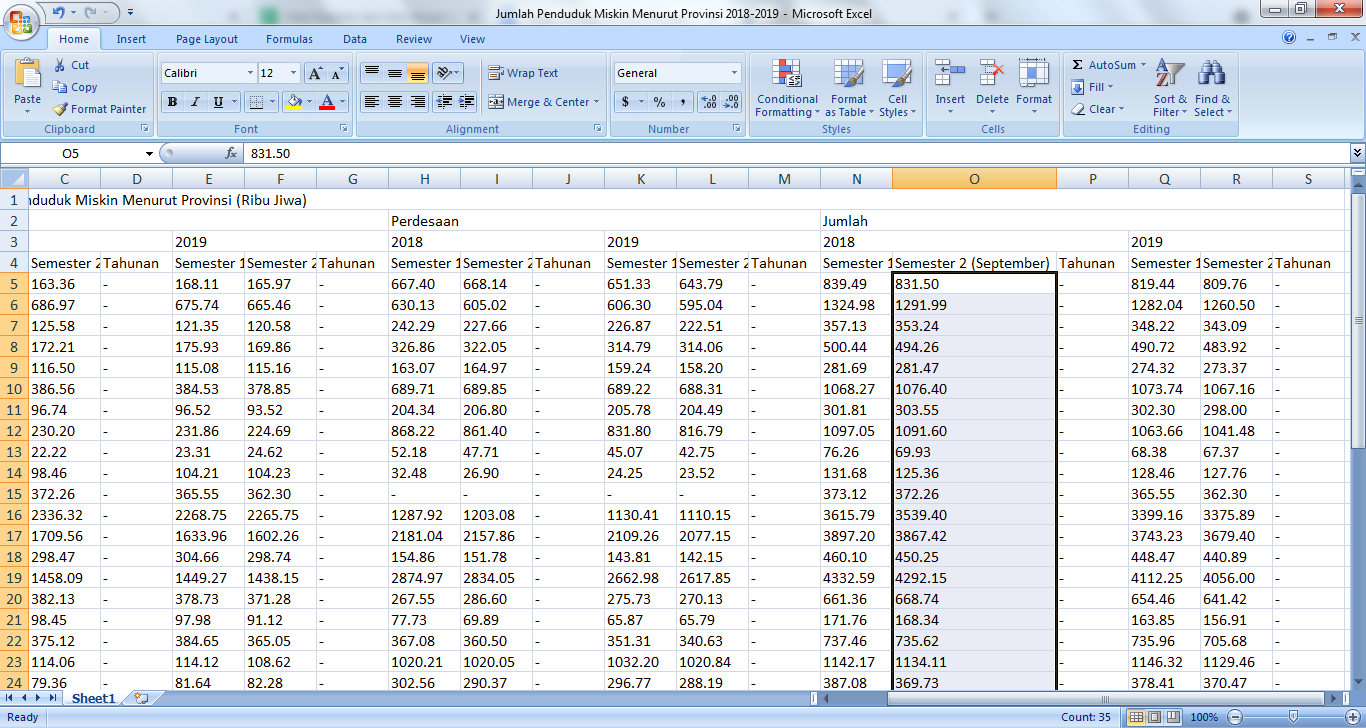This screenshot has height=728, width=1366.
Task: Click the Cut scissors icon
Action: [x=61, y=65]
